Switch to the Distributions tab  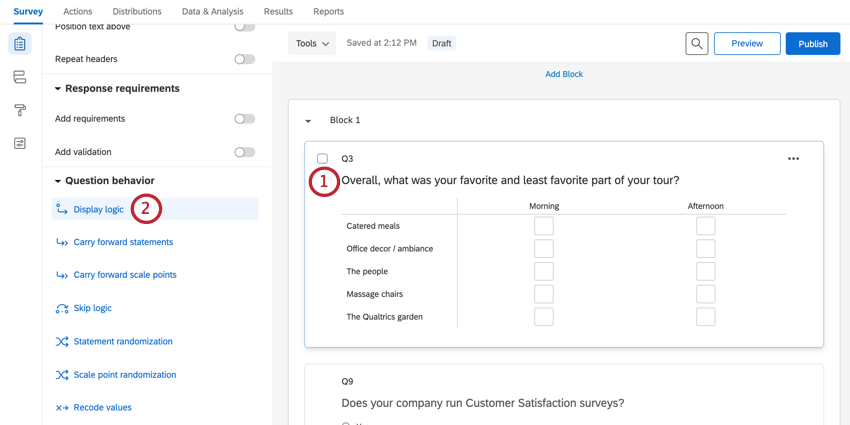[x=137, y=12]
